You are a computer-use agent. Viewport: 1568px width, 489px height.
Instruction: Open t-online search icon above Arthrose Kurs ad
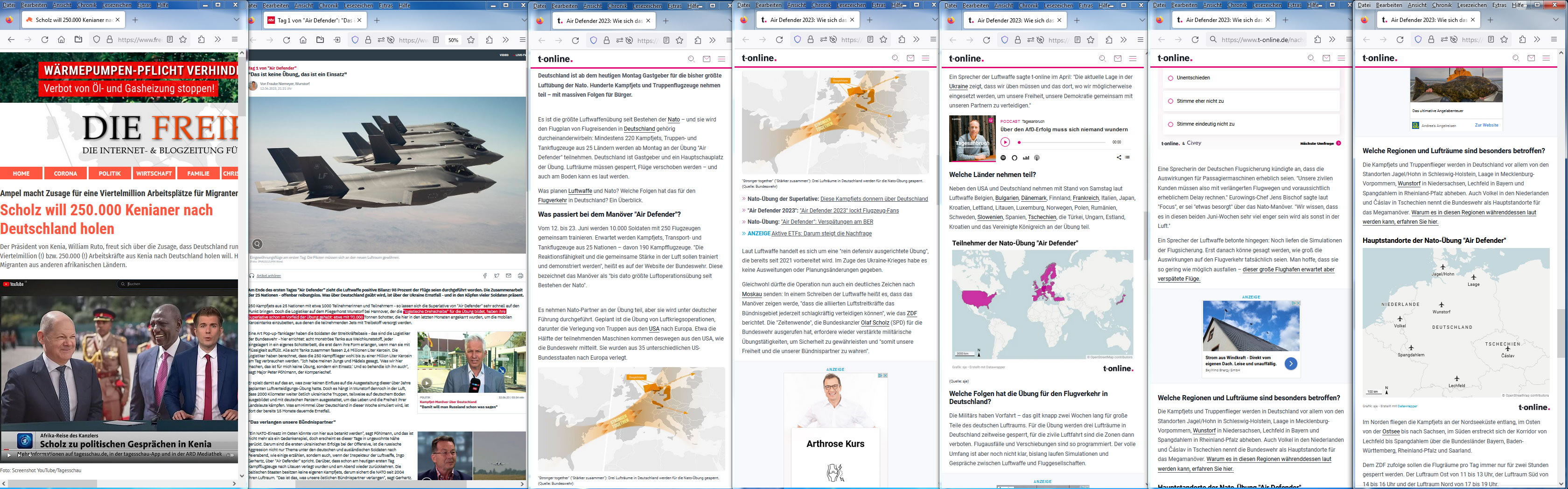point(895,58)
